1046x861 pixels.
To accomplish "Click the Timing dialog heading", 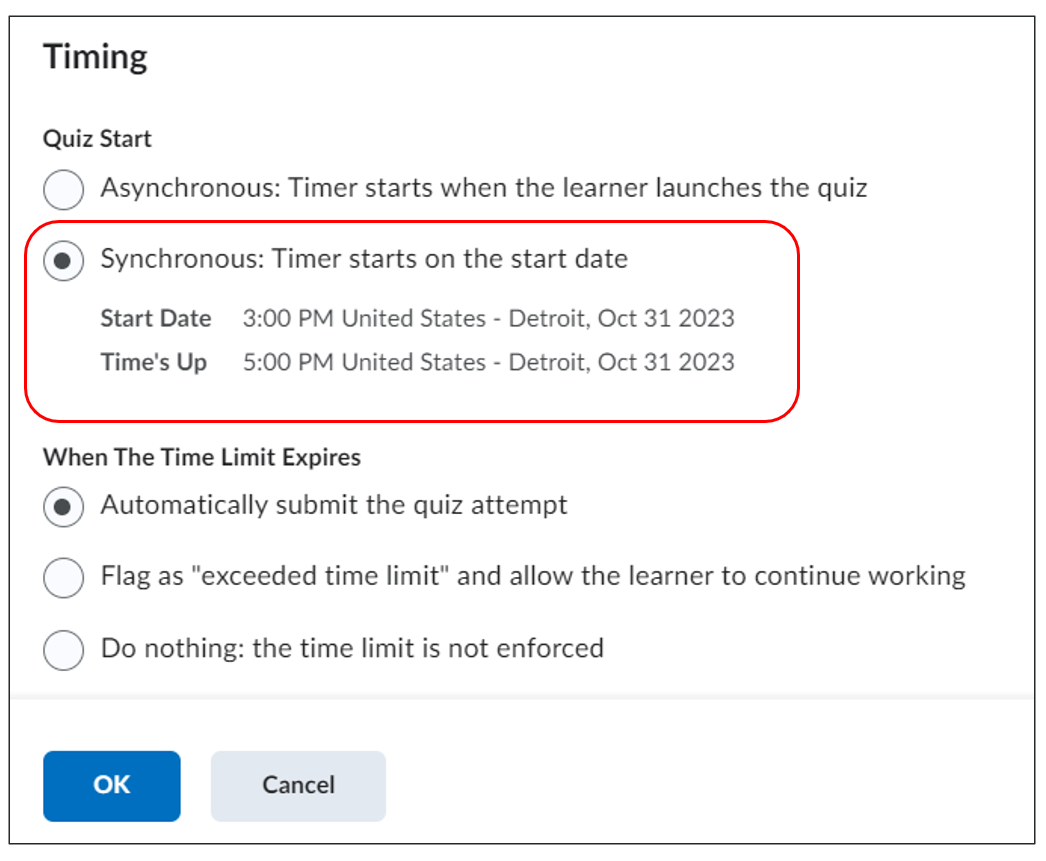I will click(x=96, y=57).
